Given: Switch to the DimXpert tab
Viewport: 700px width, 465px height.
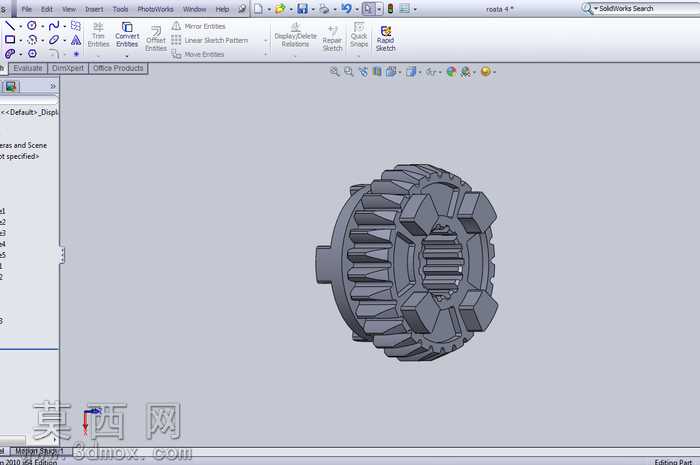Looking at the screenshot, I should (x=68, y=68).
